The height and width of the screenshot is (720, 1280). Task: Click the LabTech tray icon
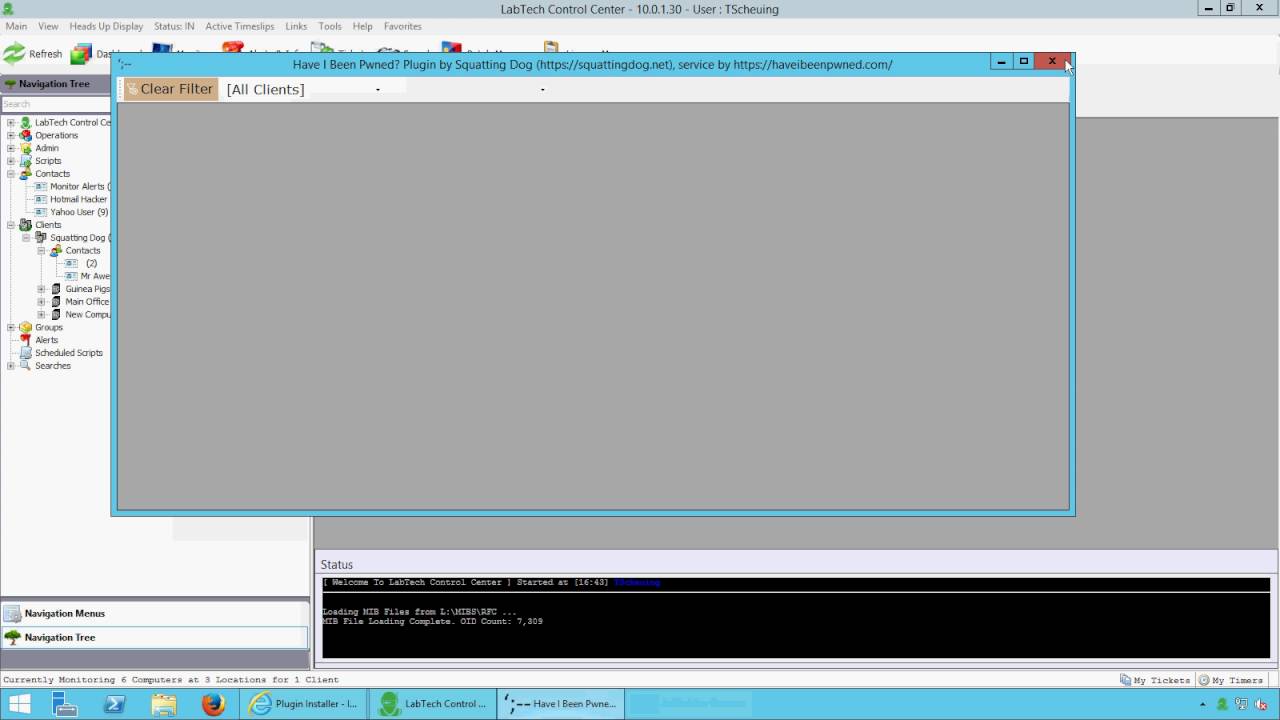[x=1222, y=704]
